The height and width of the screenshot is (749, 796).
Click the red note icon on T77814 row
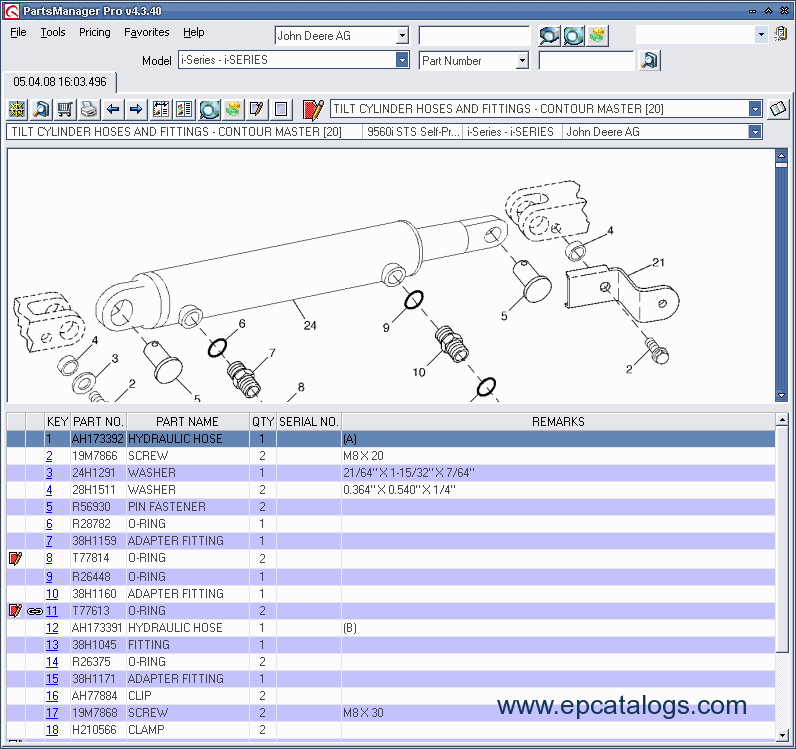pyautogui.click(x=16, y=559)
